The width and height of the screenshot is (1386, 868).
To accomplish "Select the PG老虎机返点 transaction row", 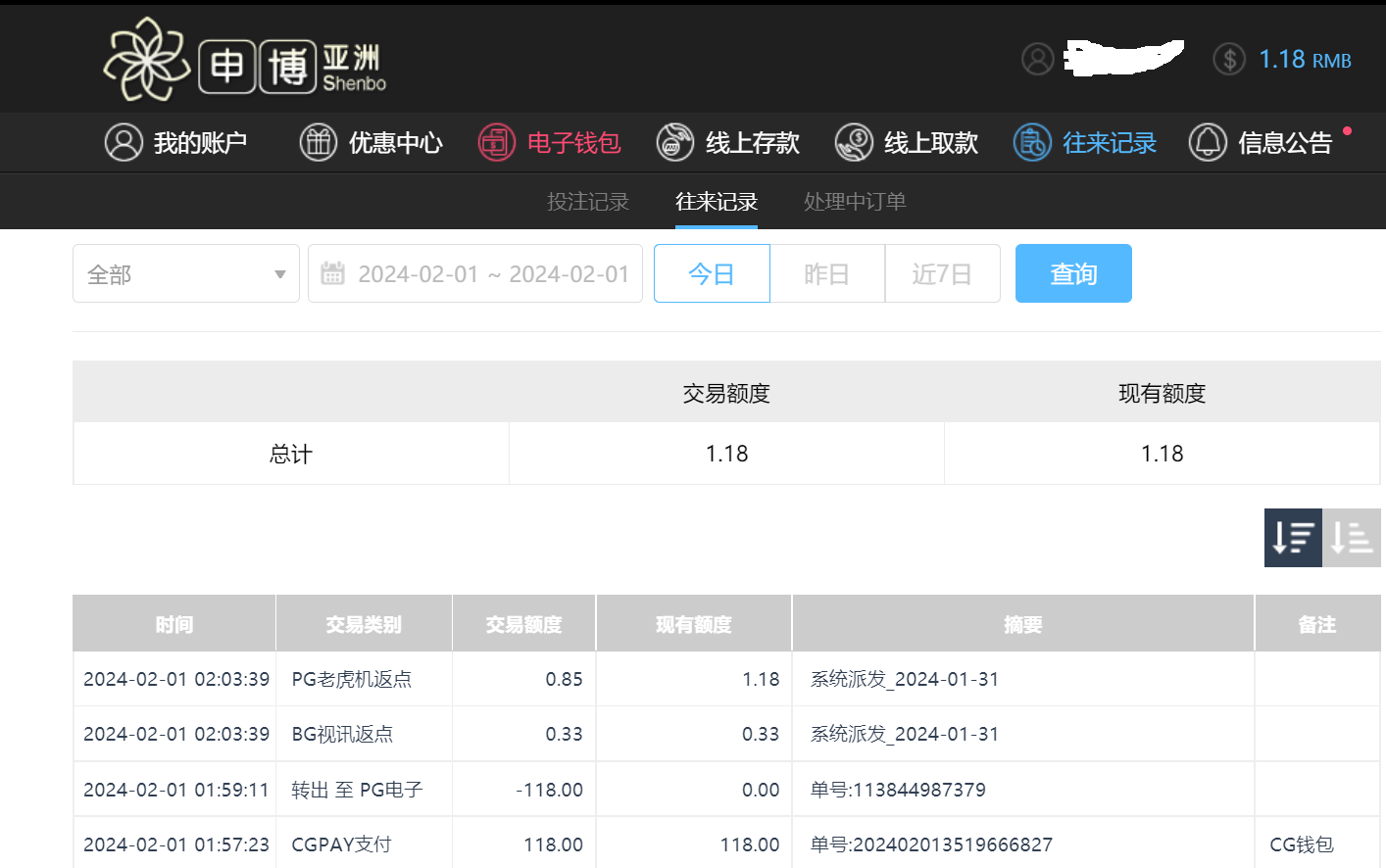I will coord(726,679).
